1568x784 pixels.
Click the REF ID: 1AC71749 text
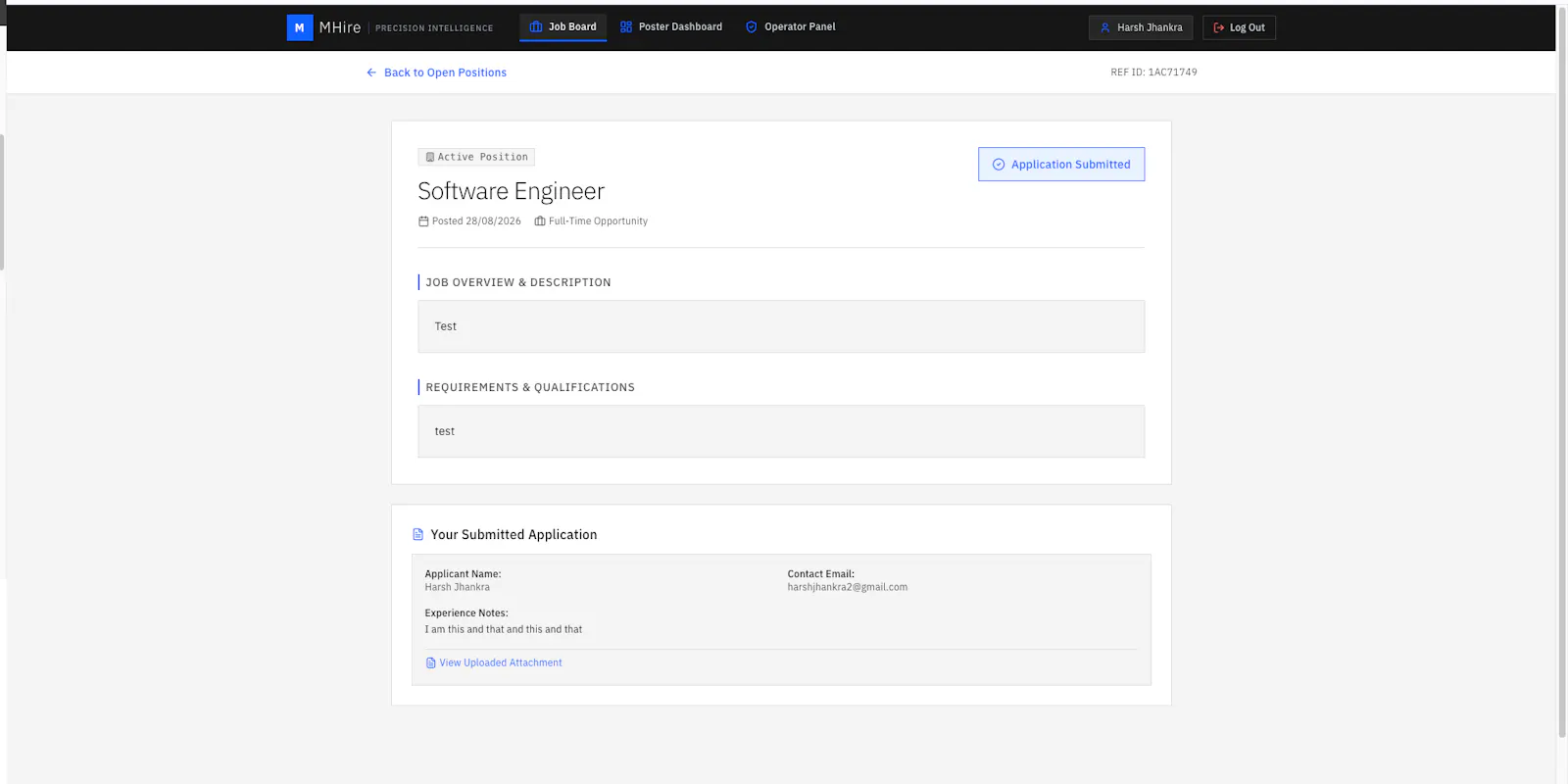1153,73
